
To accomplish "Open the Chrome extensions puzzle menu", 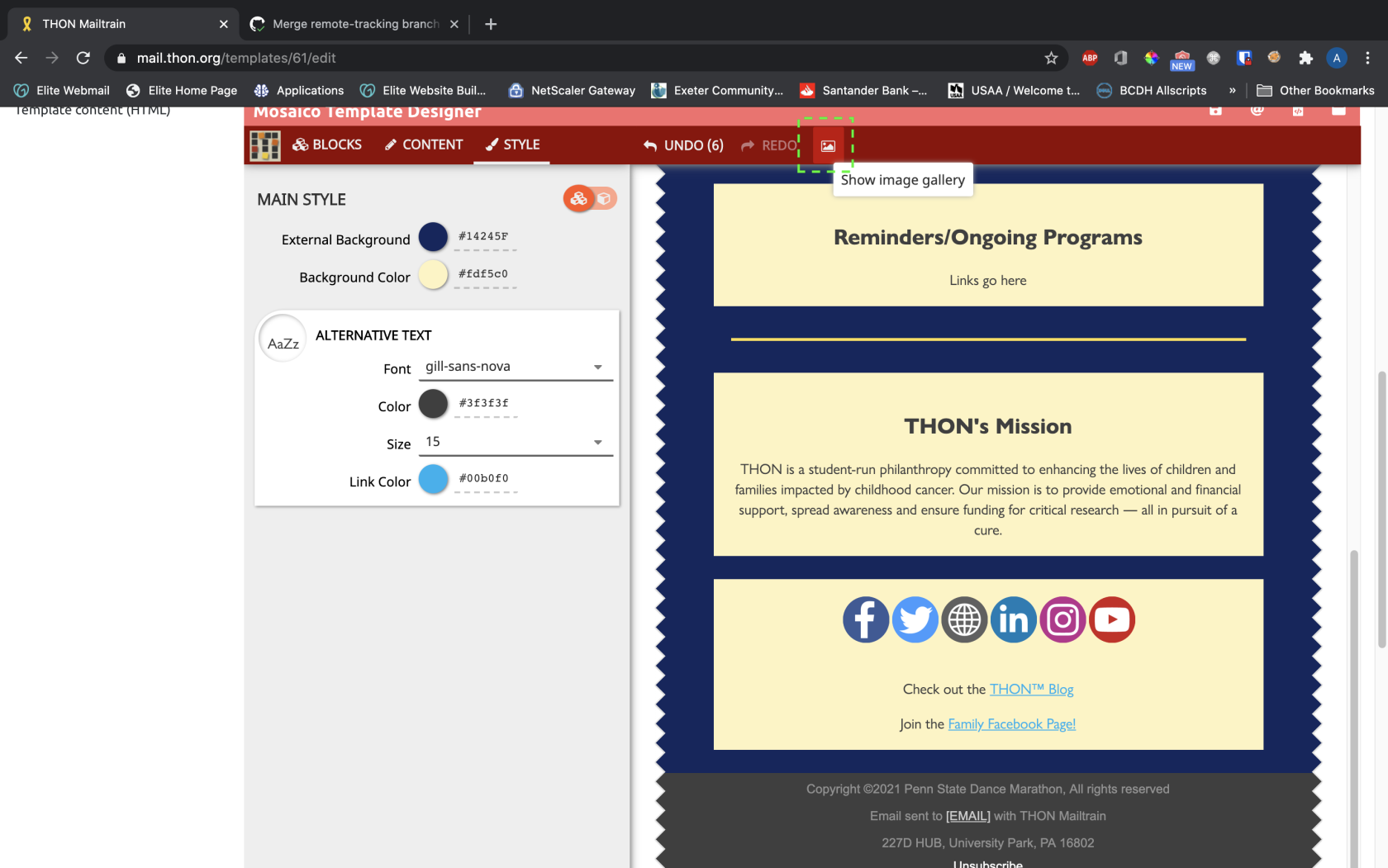I will (x=1305, y=58).
